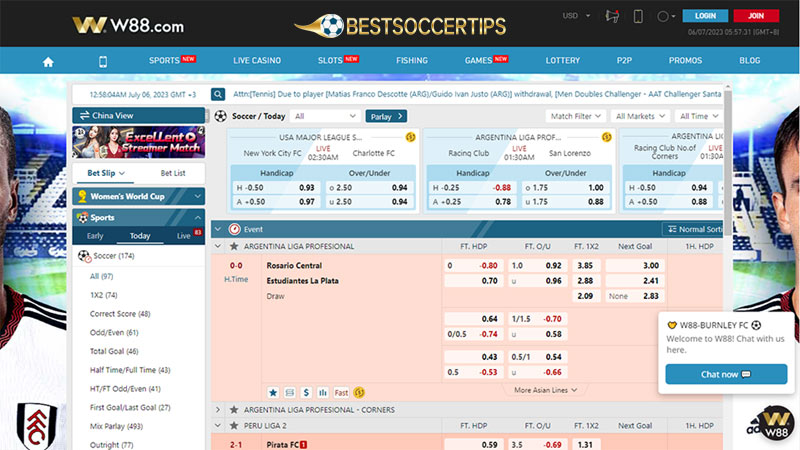Click the LOGIN button
Image resolution: width=800 pixels, height=450 pixels.
coord(705,16)
